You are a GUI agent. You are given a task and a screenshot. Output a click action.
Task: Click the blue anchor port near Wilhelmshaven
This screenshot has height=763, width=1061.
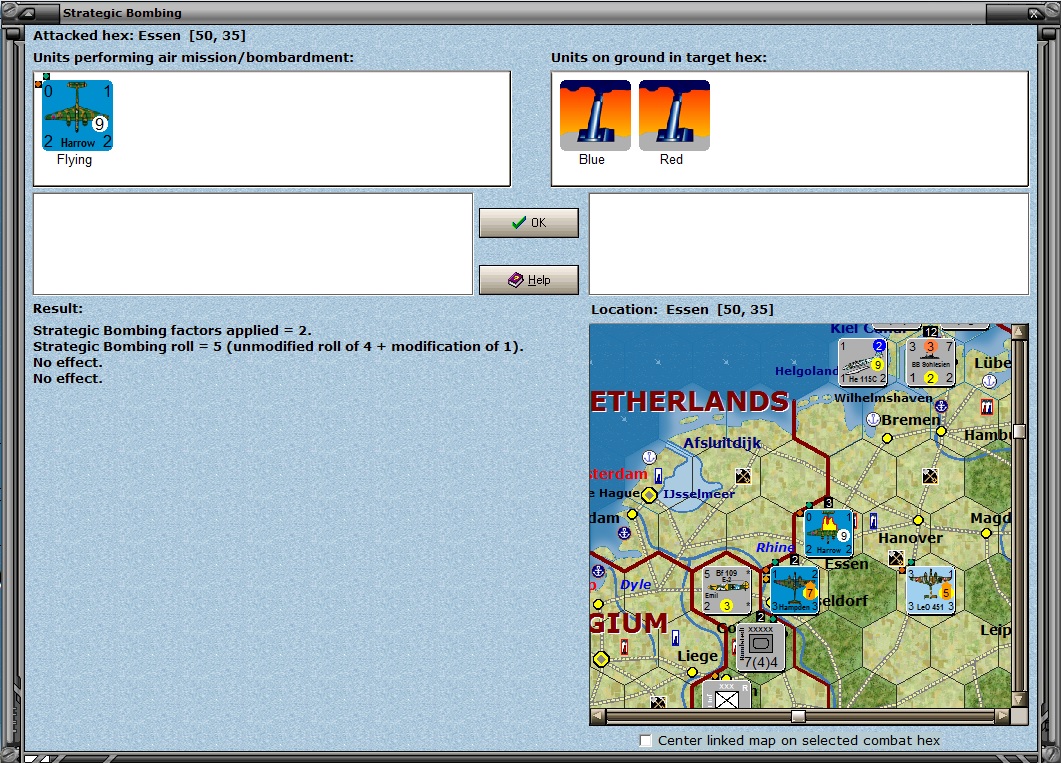[941, 407]
